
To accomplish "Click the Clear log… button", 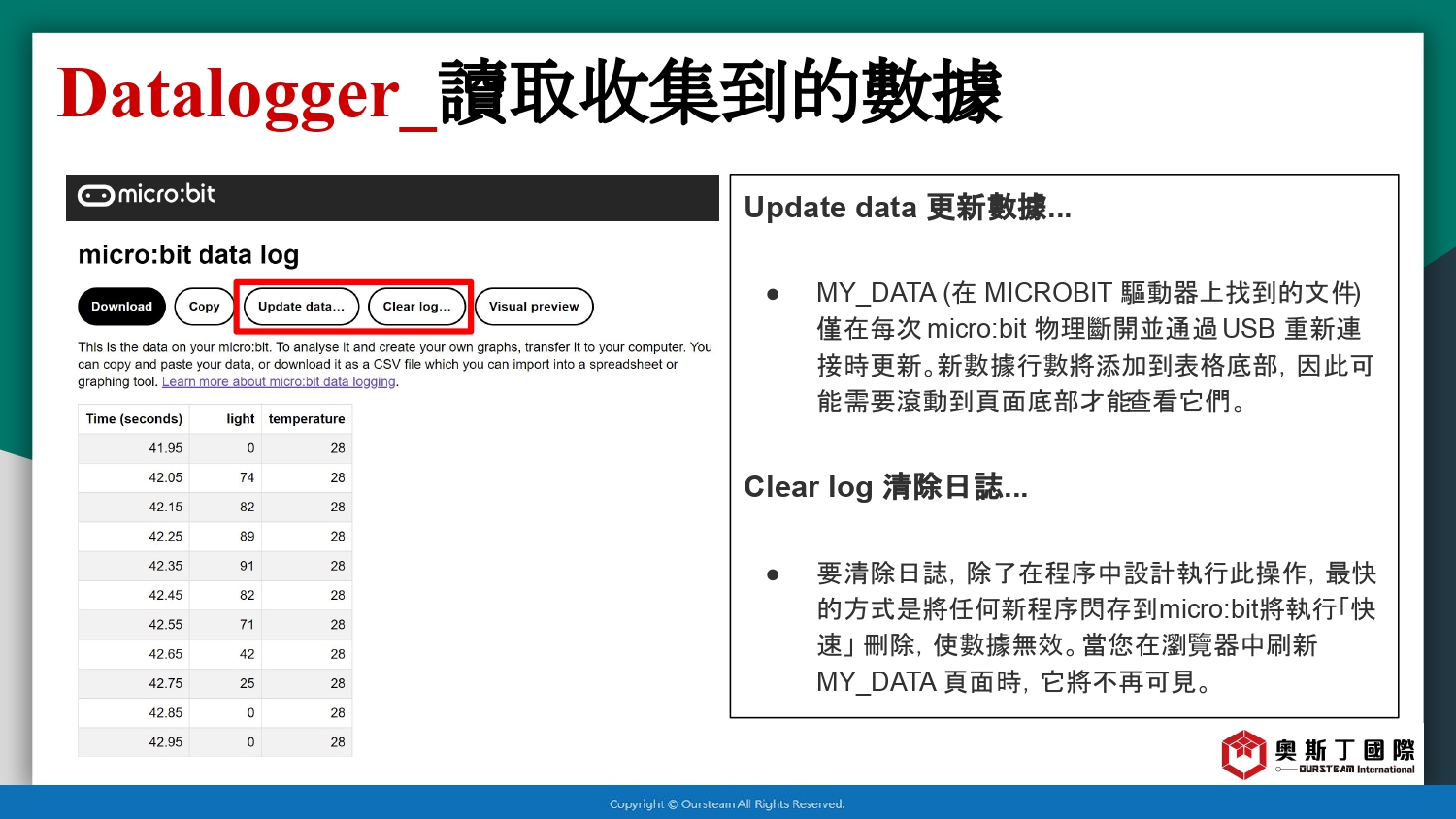I will pos(416,307).
